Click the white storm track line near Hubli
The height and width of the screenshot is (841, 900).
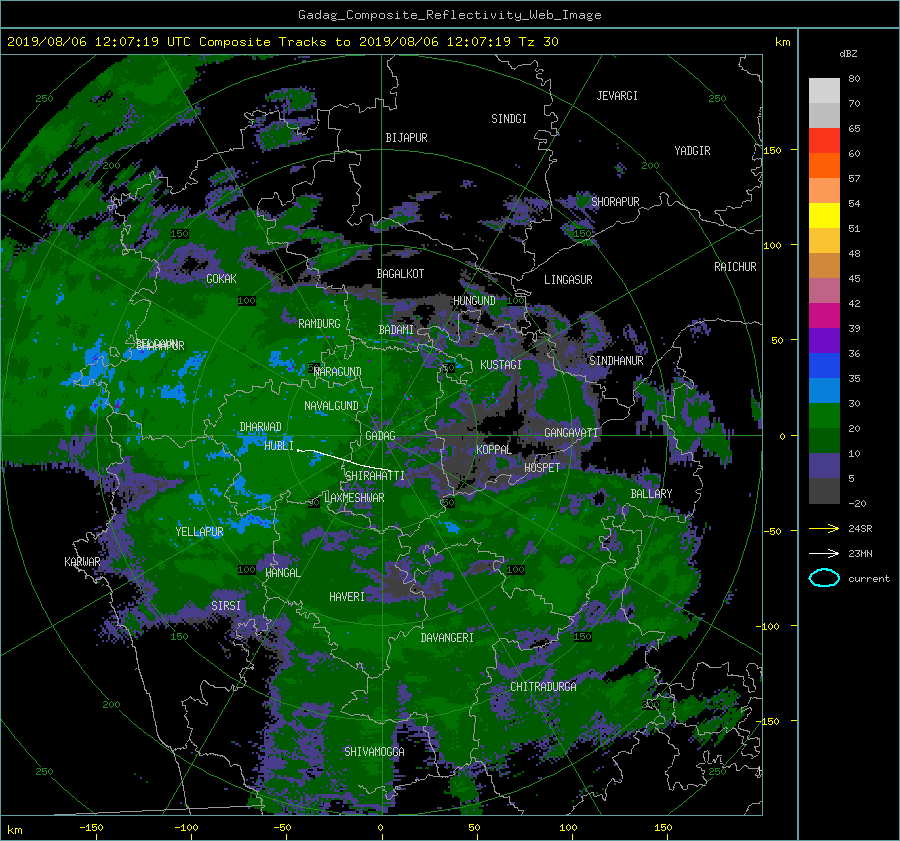click(x=343, y=459)
